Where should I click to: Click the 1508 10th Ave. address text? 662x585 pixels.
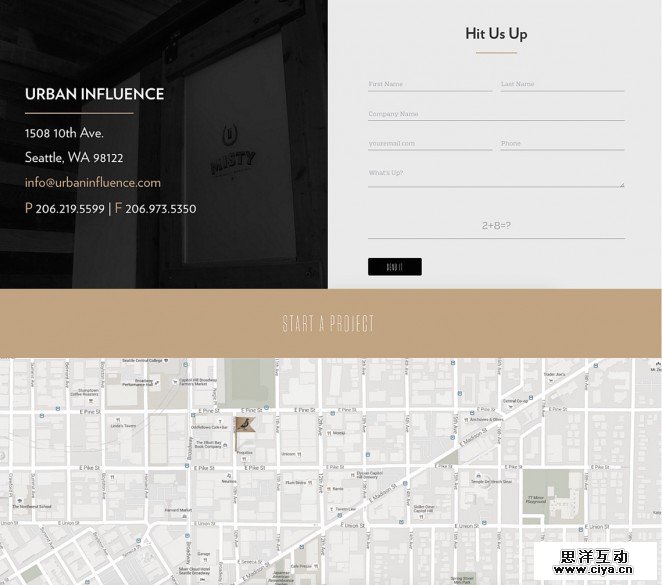tap(64, 133)
